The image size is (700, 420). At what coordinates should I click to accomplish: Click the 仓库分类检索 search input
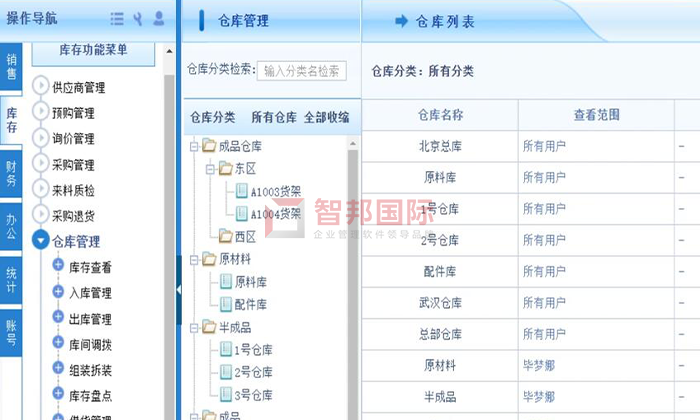coord(302,71)
